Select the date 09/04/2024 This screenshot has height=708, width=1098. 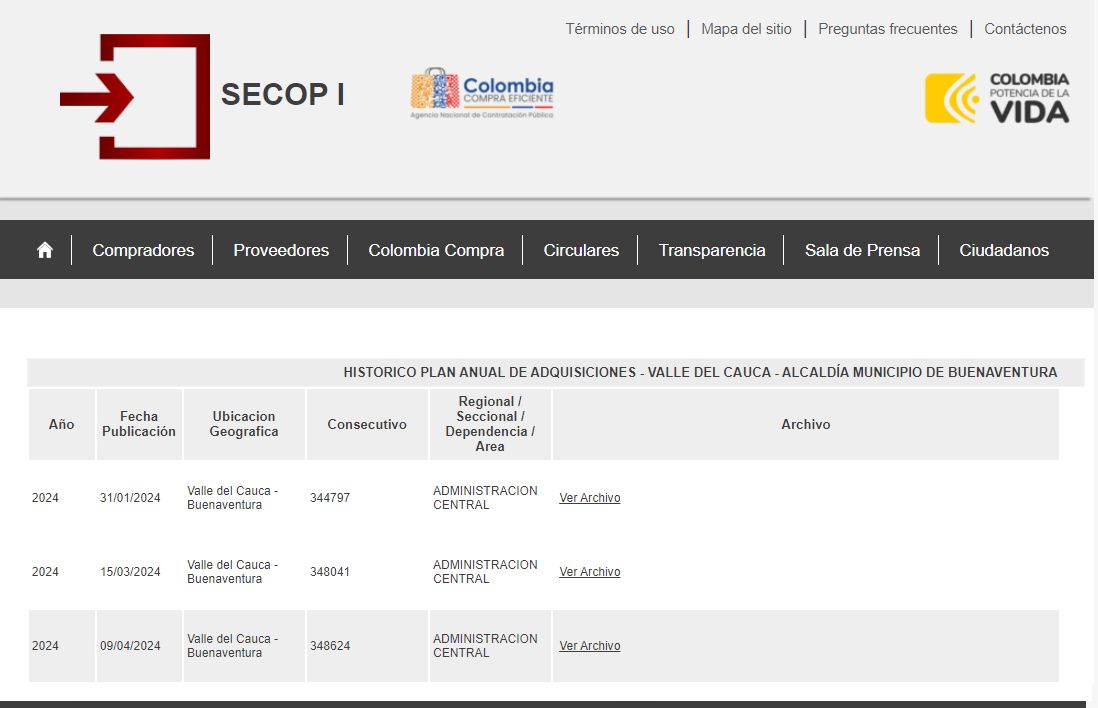130,646
